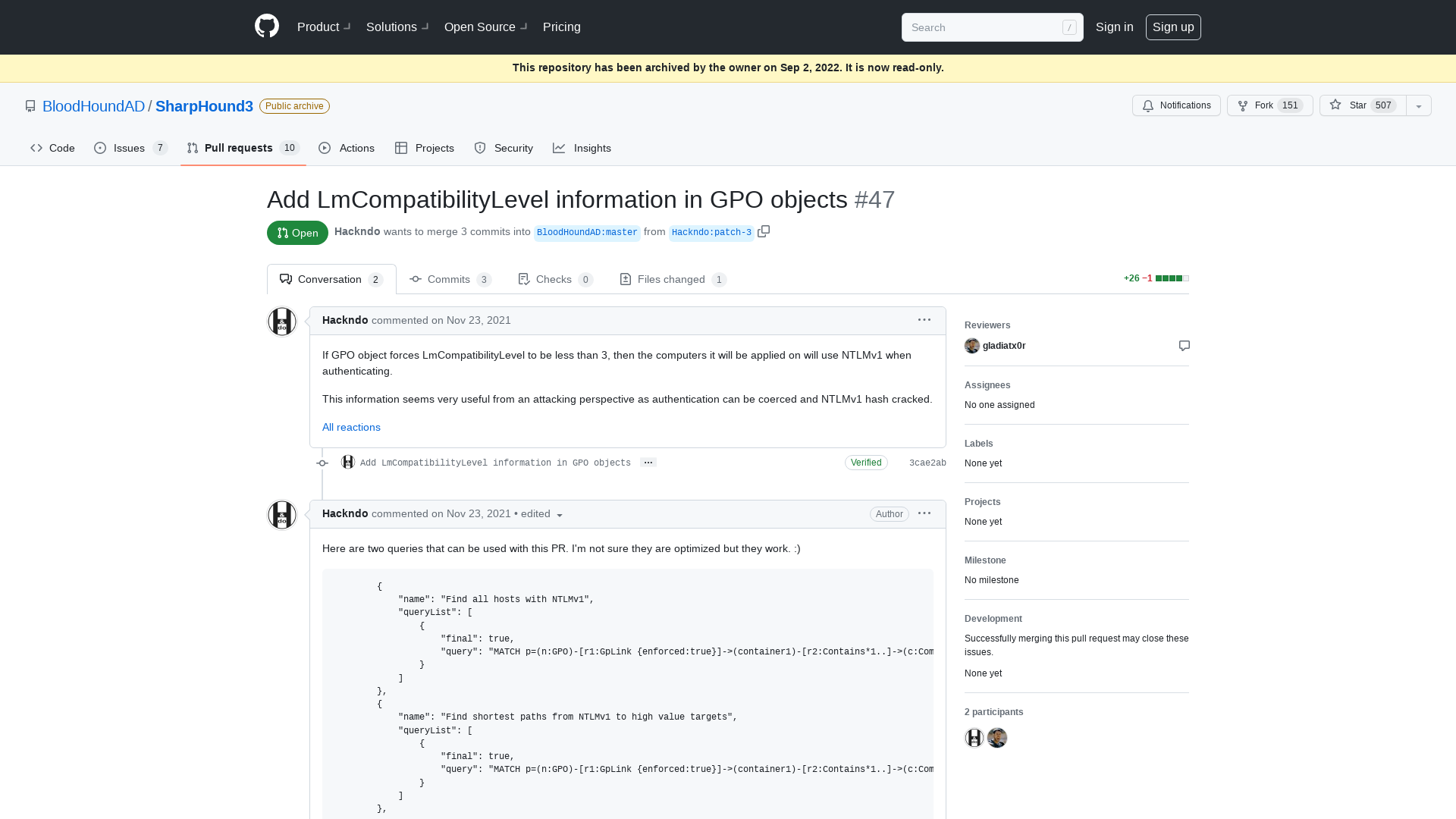Viewport: 1456px width, 819px height.
Task: Click the reviewer comment icon next to gladiatx0r
Action: point(1184,346)
